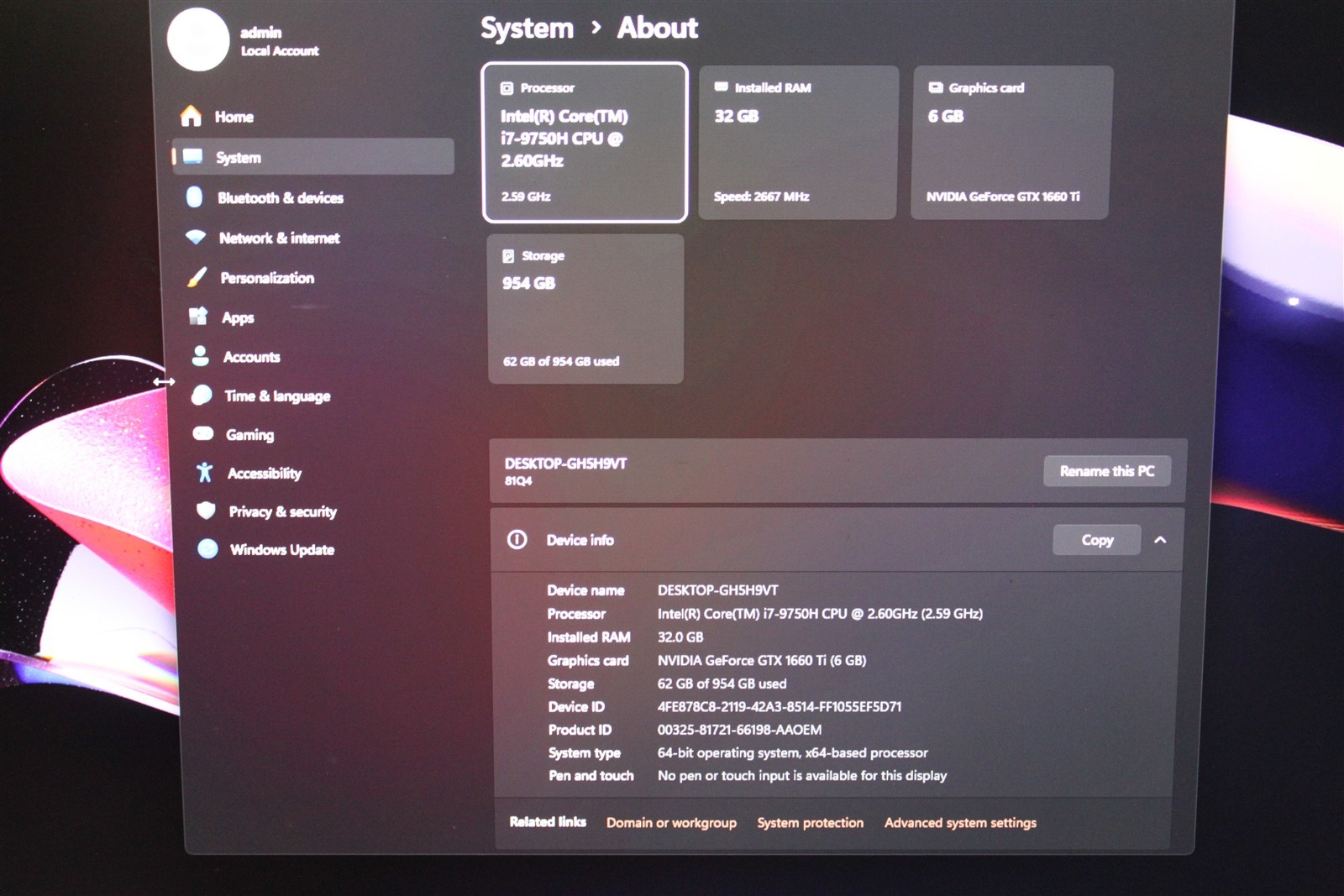Click the Network & internet wifi icon
Viewport: 1344px width, 896px height.
pyautogui.click(x=196, y=237)
